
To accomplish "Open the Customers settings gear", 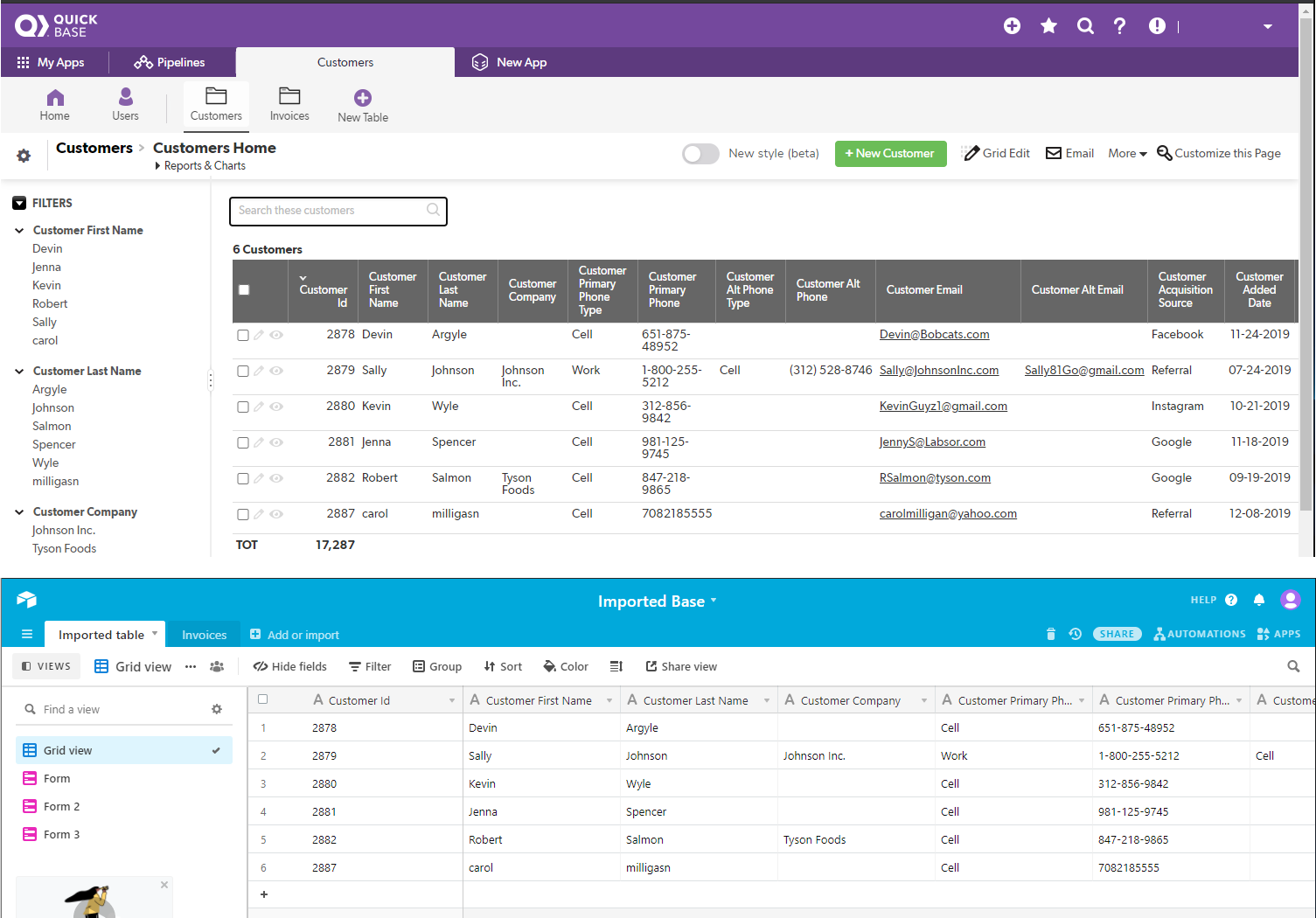I will [x=24, y=156].
